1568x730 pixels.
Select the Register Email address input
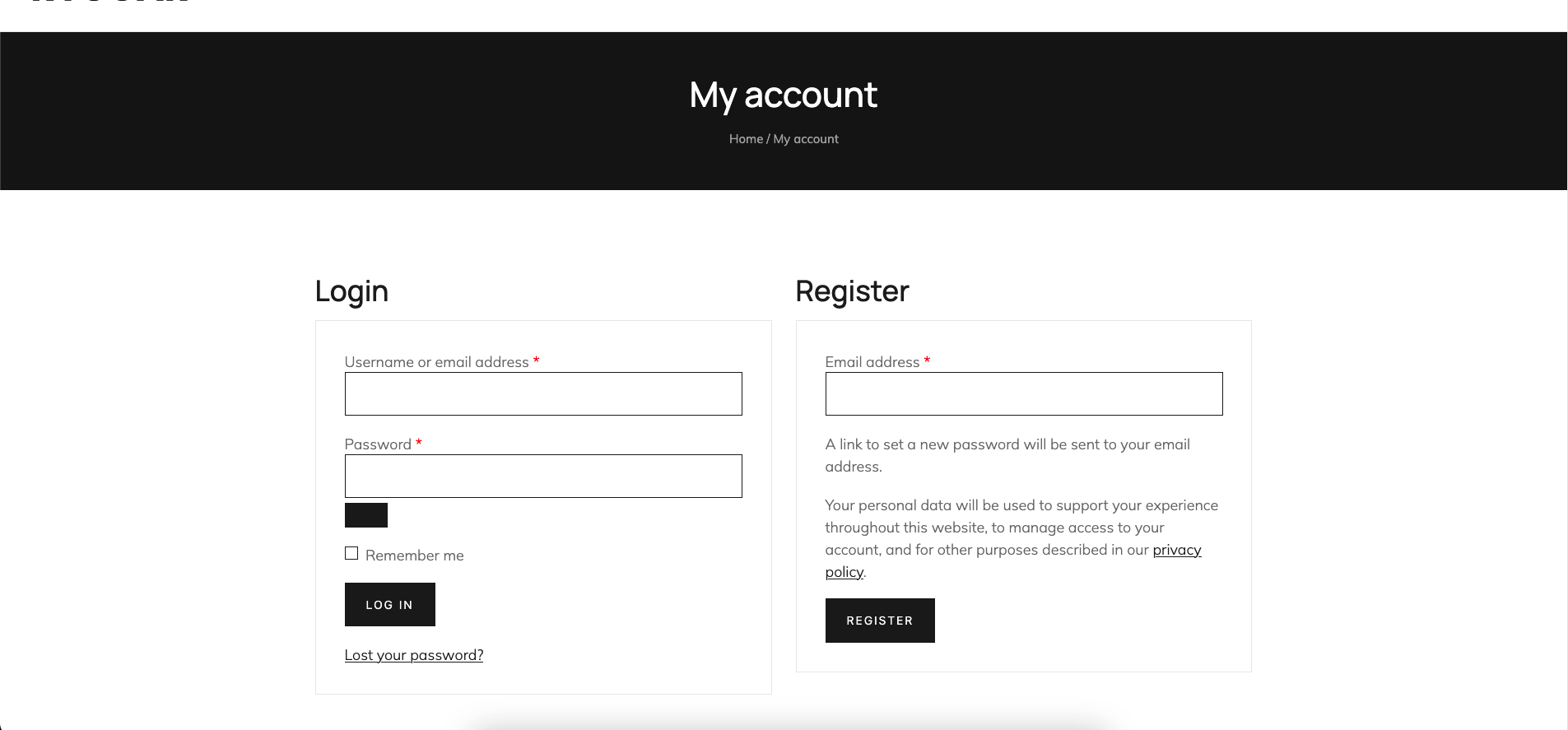coord(1023,393)
